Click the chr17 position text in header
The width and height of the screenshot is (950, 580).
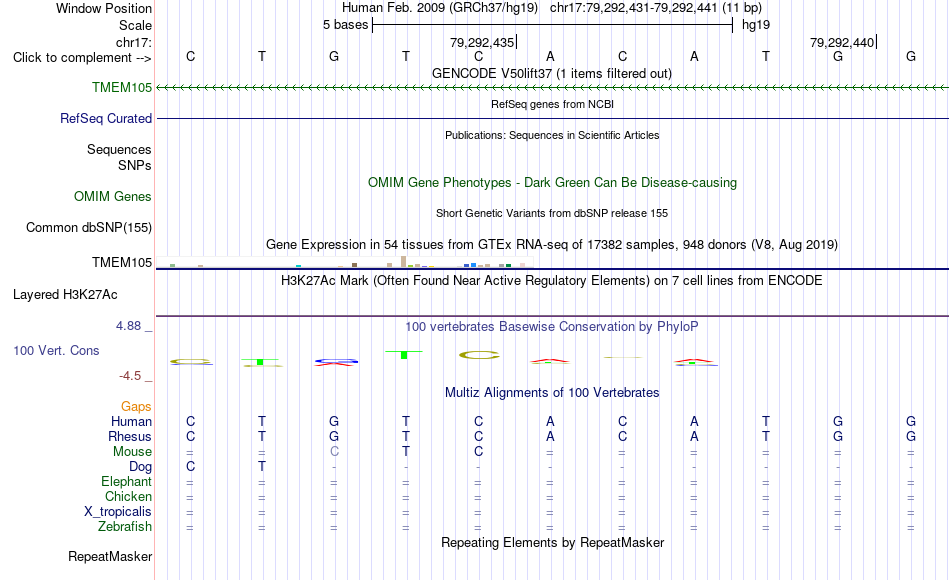click(656, 8)
